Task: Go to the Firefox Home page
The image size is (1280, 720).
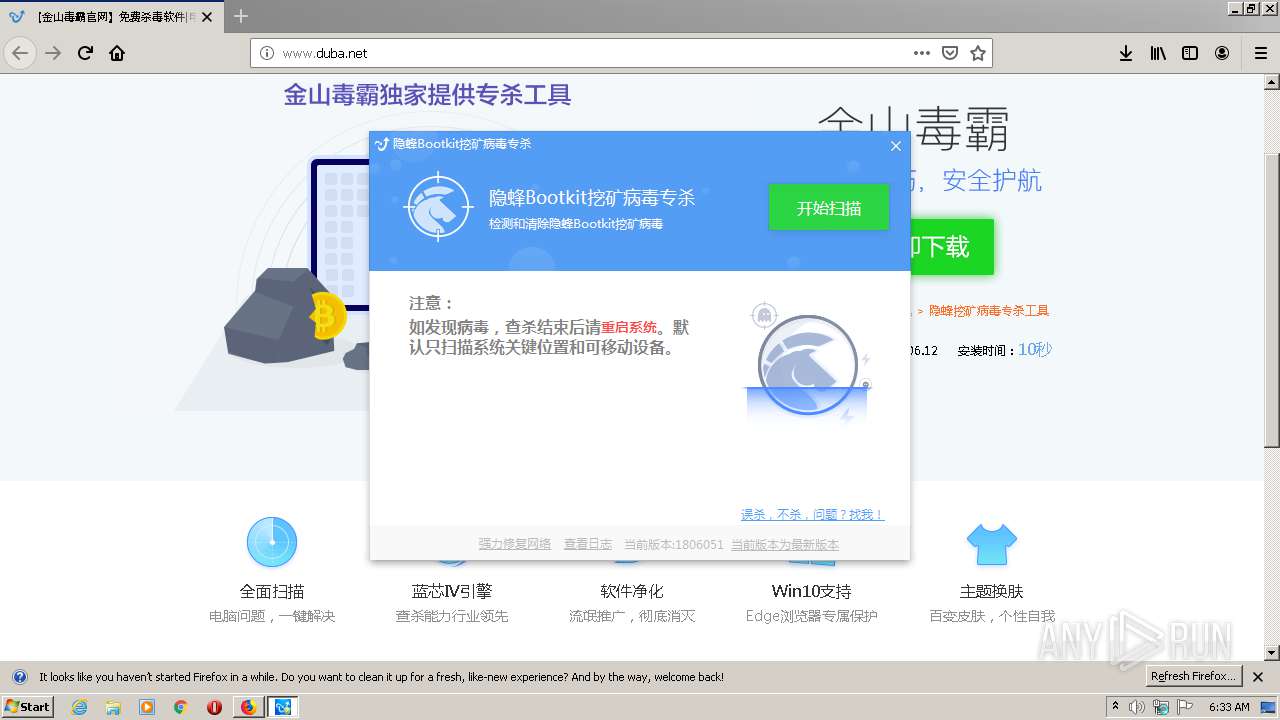Action: 117,53
